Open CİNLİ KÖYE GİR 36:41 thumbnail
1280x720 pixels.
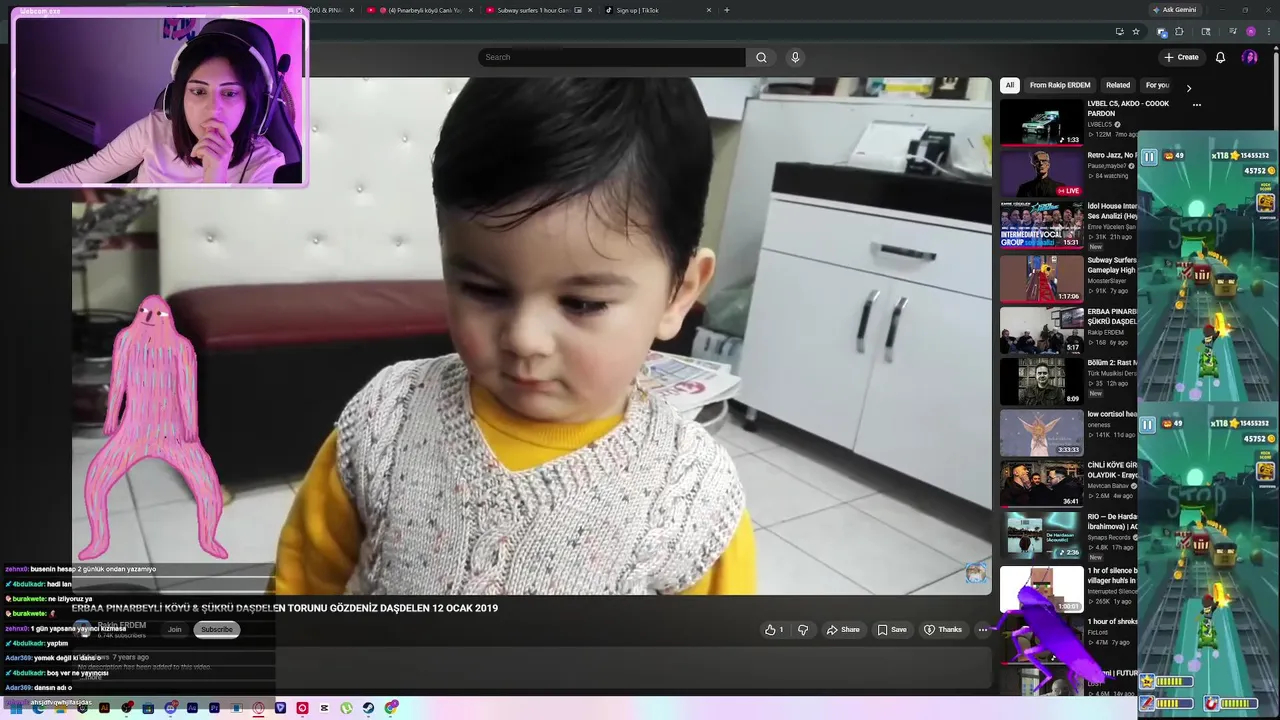[x=1042, y=484]
